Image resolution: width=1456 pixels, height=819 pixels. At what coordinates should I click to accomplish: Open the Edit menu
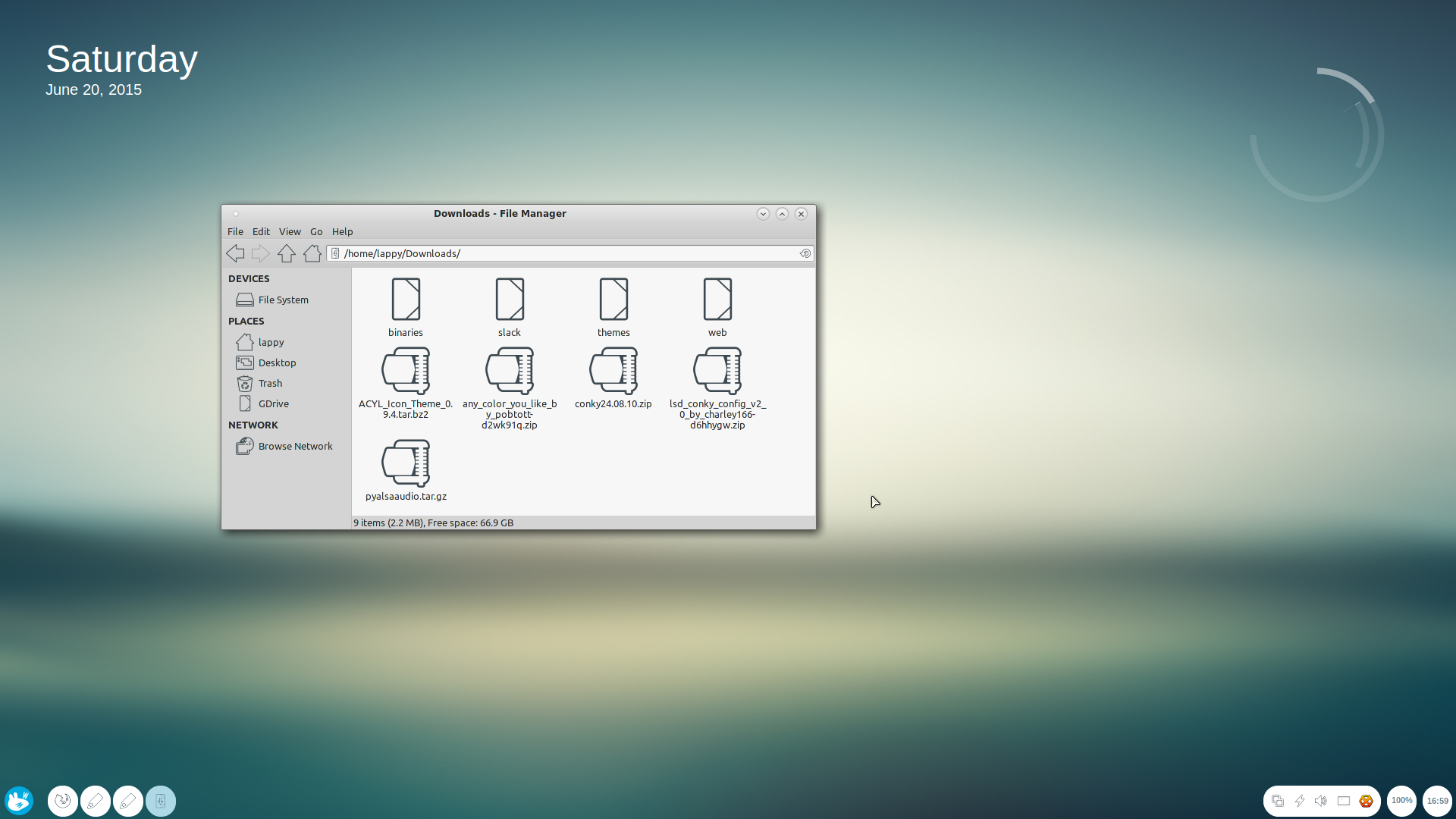[261, 231]
